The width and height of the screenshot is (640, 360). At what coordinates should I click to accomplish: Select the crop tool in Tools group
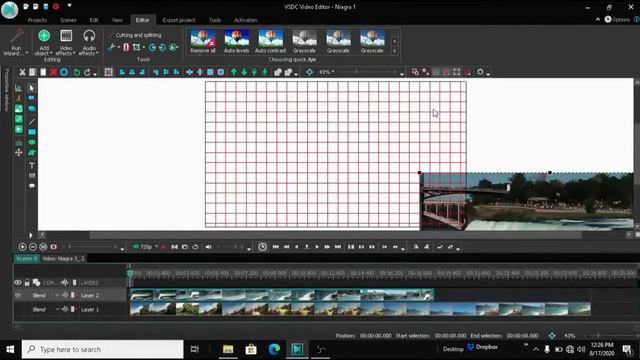tap(136, 47)
